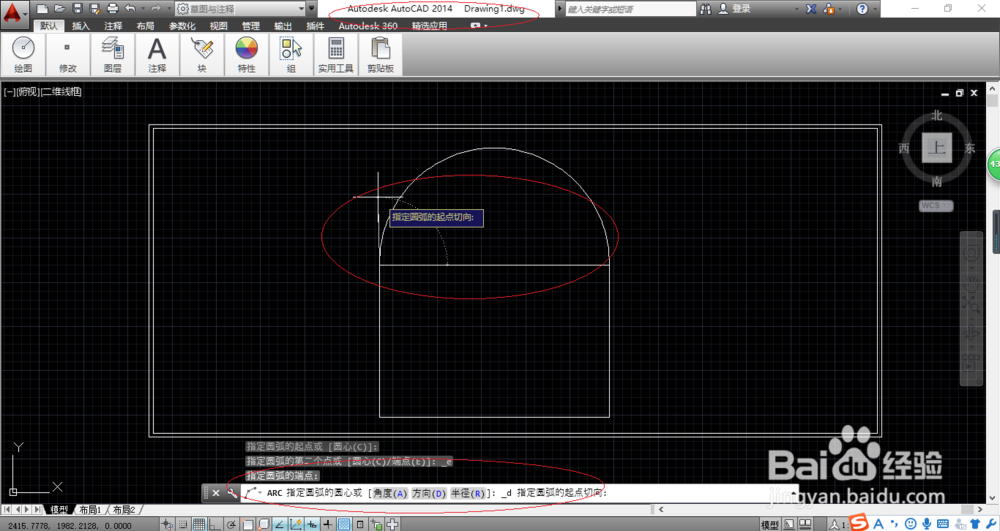The height and width of the screenshot is (531, 1000).
Task: Toggle grid display in status bar
Action: pos(199,524)
